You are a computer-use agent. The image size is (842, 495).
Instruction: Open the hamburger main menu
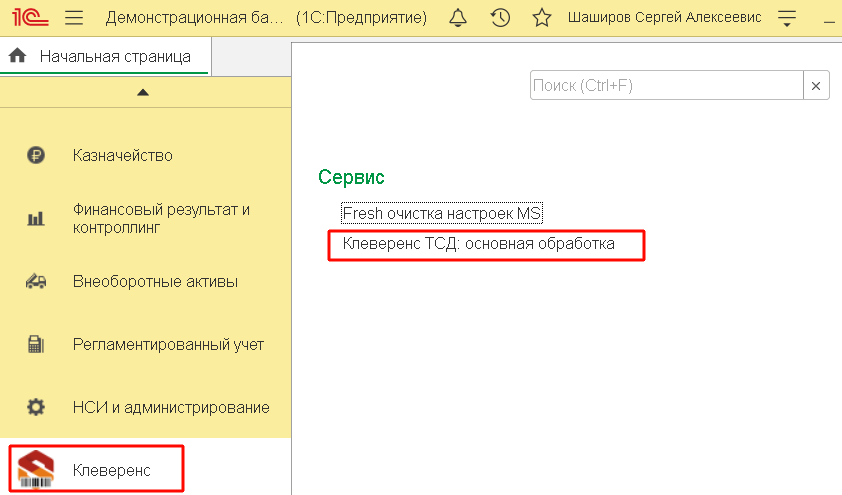pyautogui.click(x=74, y=18)
